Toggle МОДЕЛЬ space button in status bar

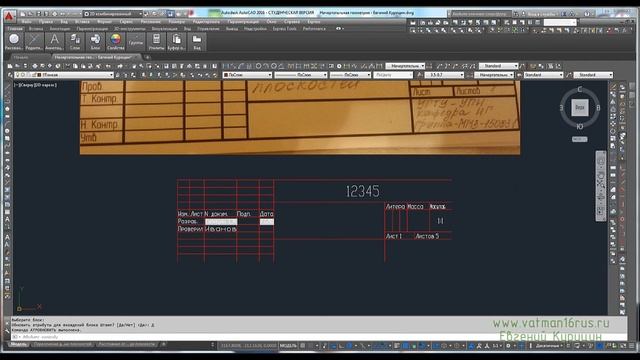288,346
